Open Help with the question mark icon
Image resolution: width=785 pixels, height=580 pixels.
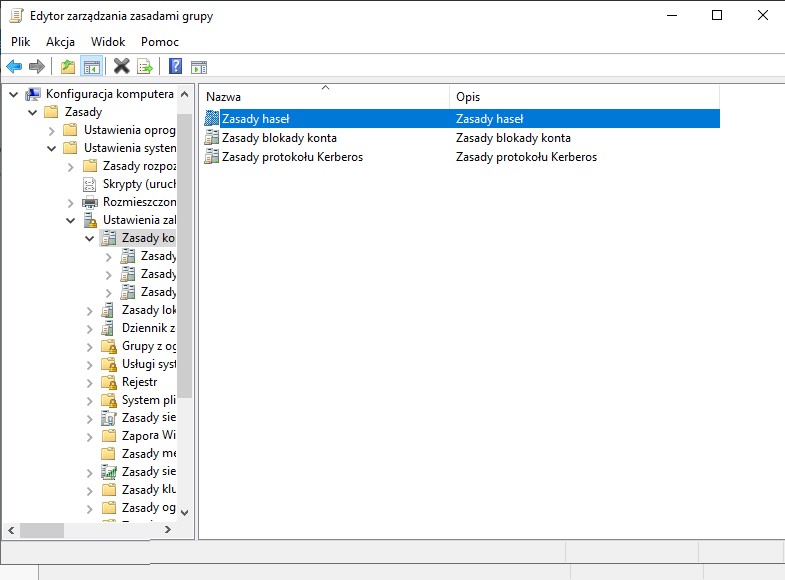pos(175,67)
